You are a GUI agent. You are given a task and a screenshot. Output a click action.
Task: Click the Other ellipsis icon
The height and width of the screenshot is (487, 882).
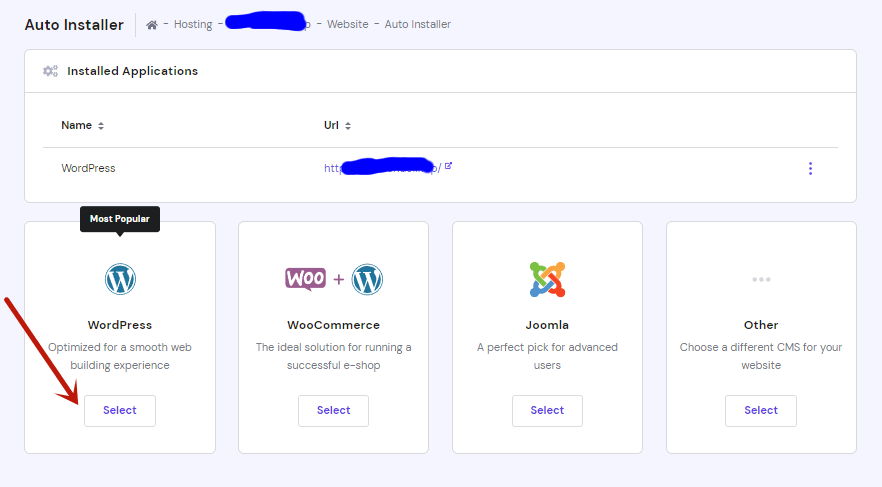pyautogui.click(x=761, y=279)
